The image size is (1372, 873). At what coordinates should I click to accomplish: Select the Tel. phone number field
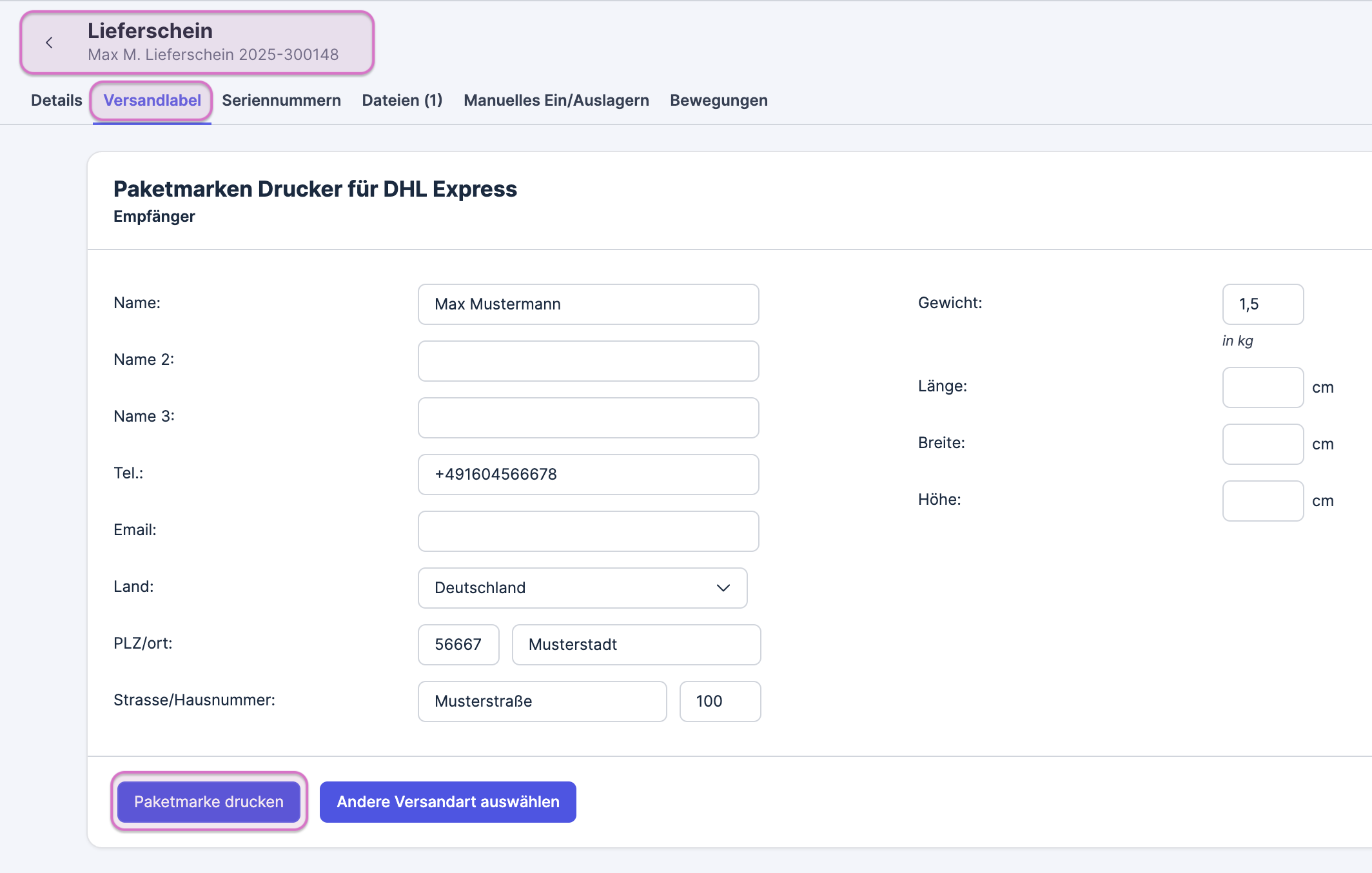point(588,475)
